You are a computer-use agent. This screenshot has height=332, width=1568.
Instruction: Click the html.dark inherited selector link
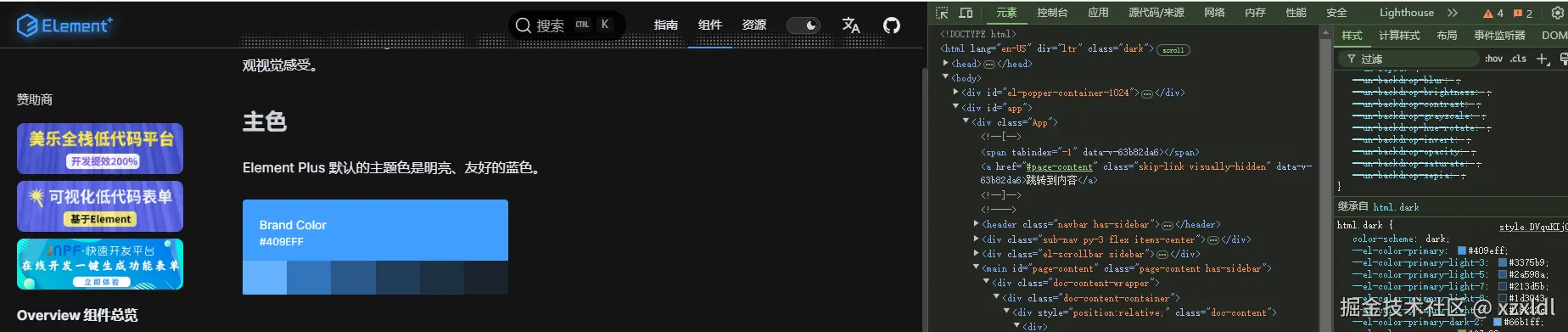point(1396,207)
